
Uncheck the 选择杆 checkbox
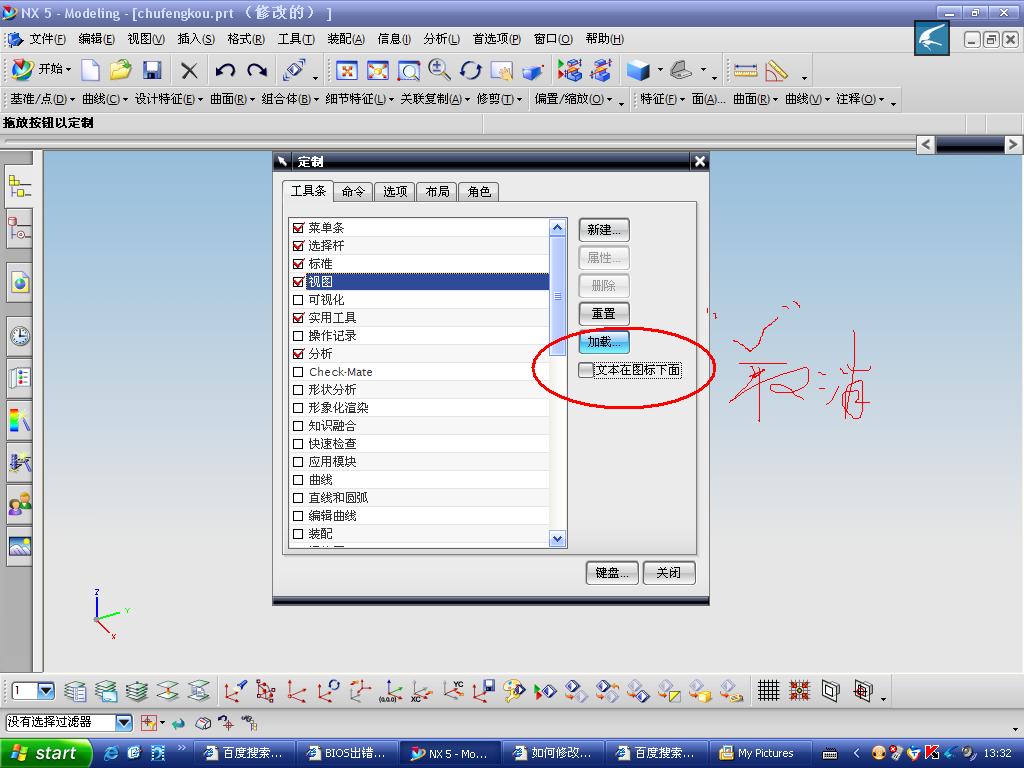[298, 246]
